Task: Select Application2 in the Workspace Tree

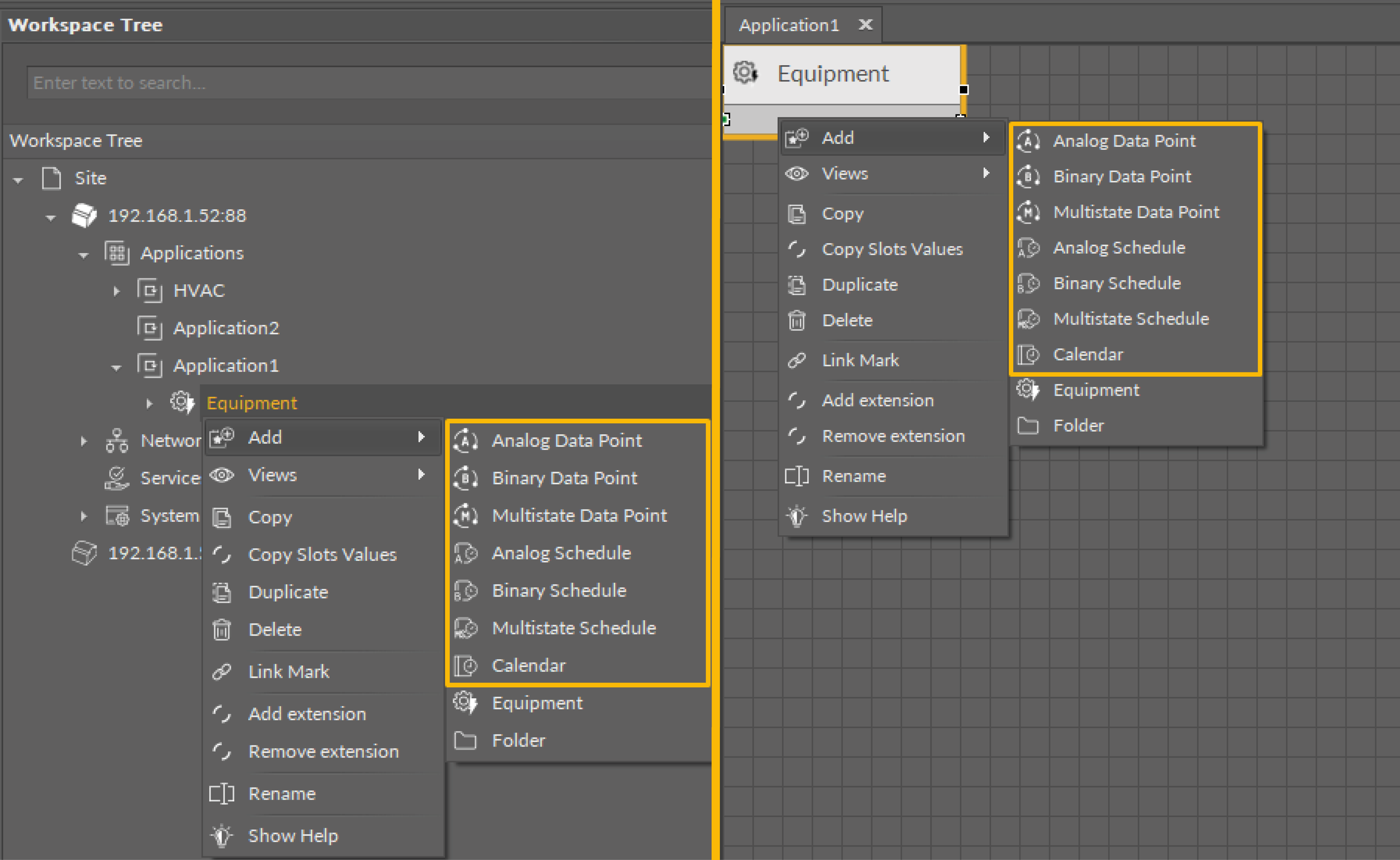Action: 226,328
